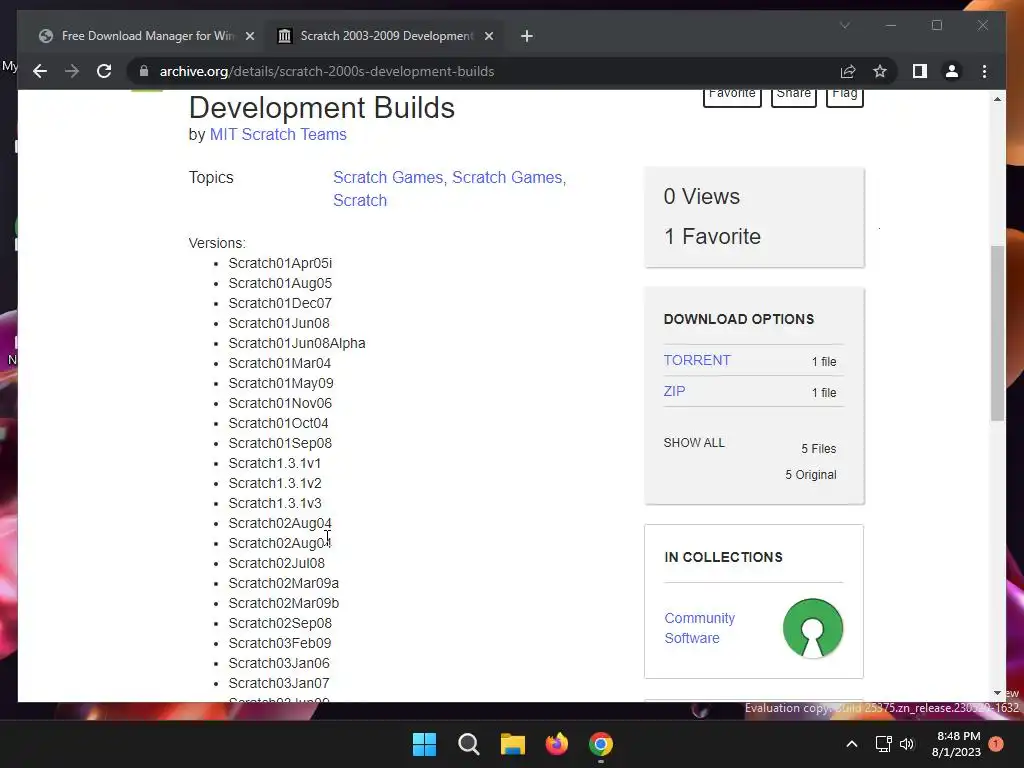
Task: Go back with the browser back arrow
Action: (40, 71)
